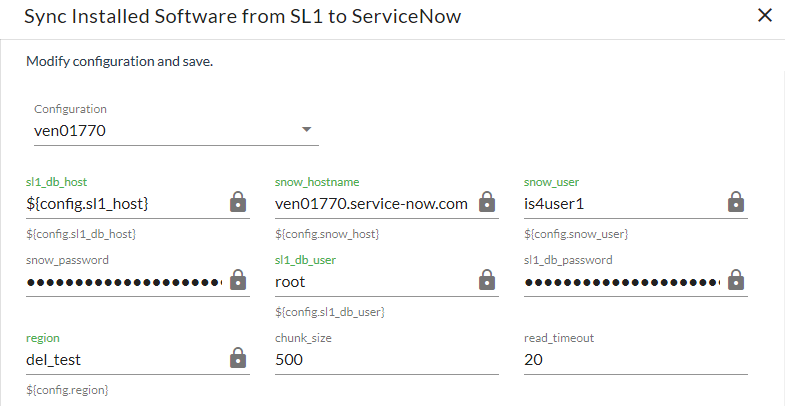The image size is (785, 406).
Task: Open the Configuration dropdown arrow
Action: (307, 129)
